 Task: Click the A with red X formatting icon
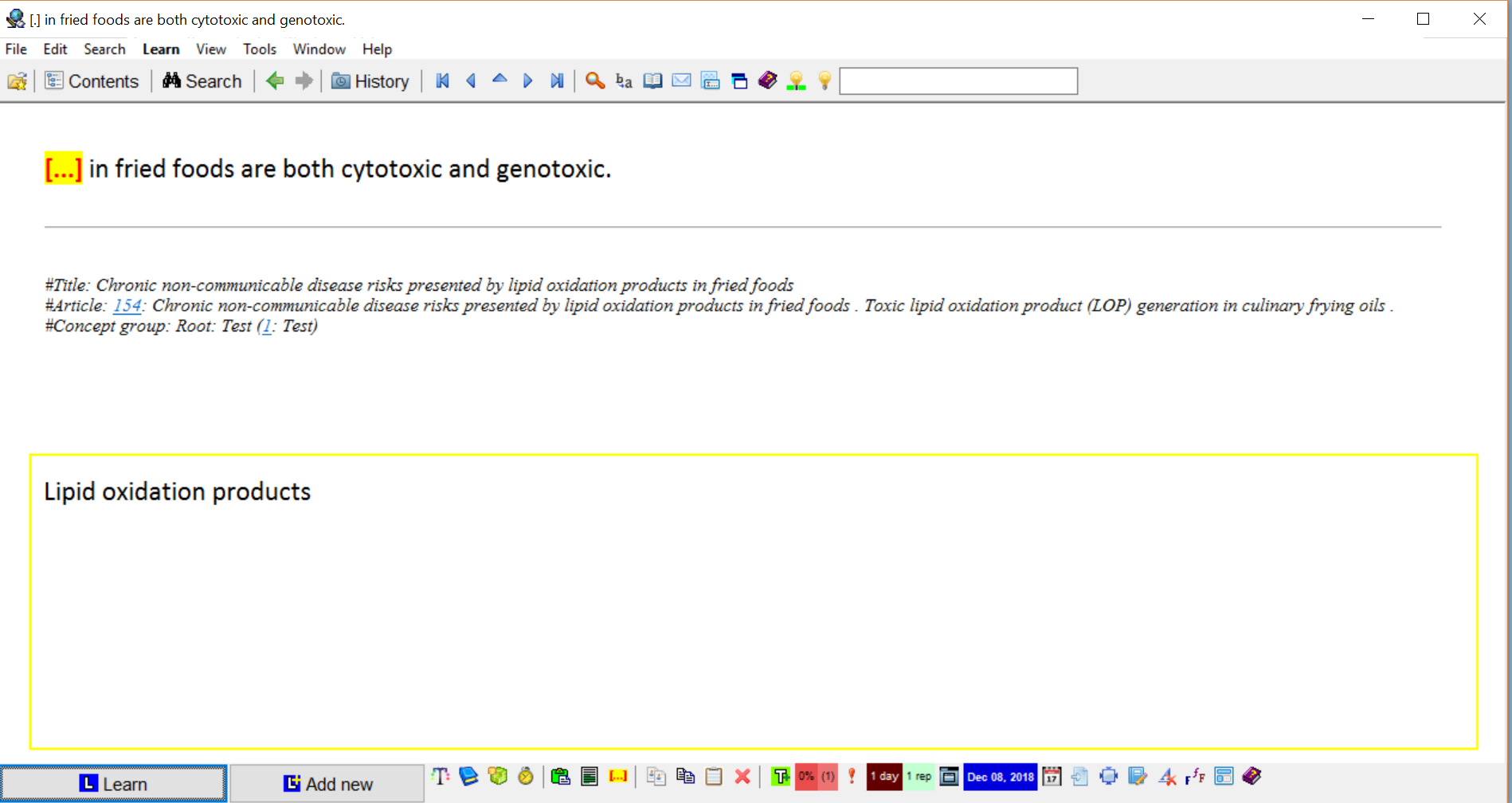click(x=1167, y=776)
